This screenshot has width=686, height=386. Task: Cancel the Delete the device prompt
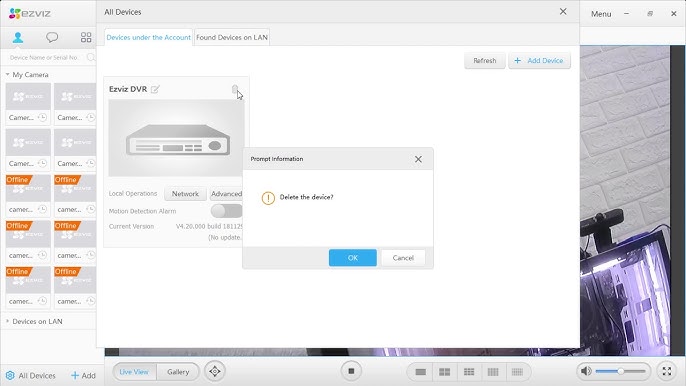click(x=403, y=258)
